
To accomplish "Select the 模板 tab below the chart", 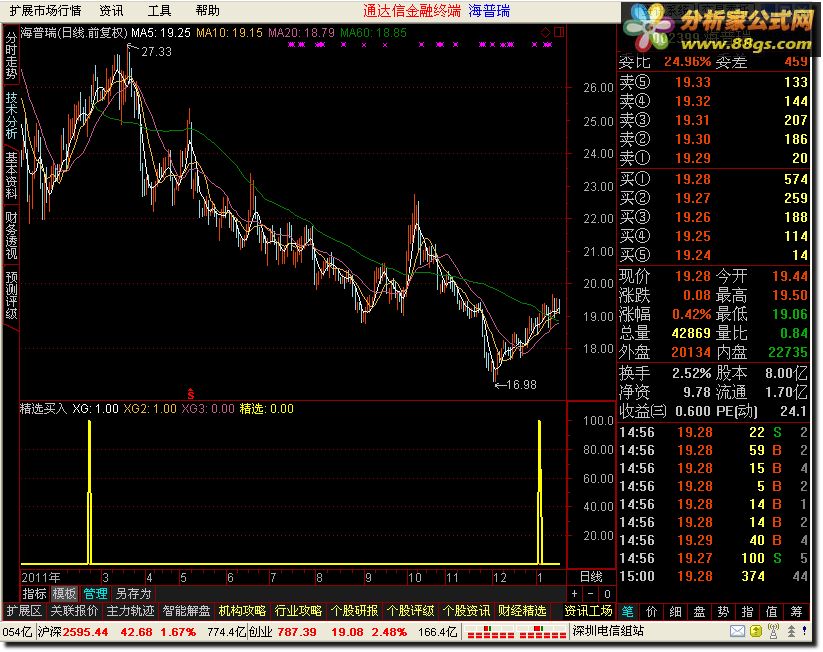I will (x=65, y=594).
